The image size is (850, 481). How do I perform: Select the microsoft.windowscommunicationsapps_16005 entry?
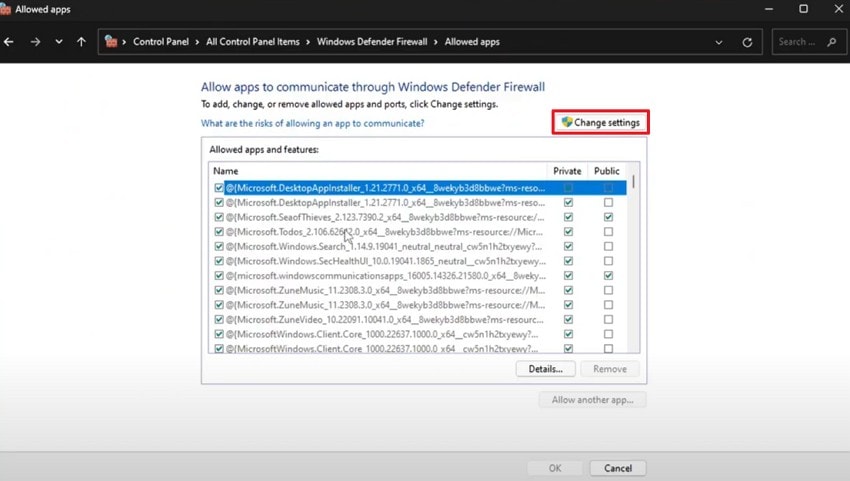tap(385, 275)
